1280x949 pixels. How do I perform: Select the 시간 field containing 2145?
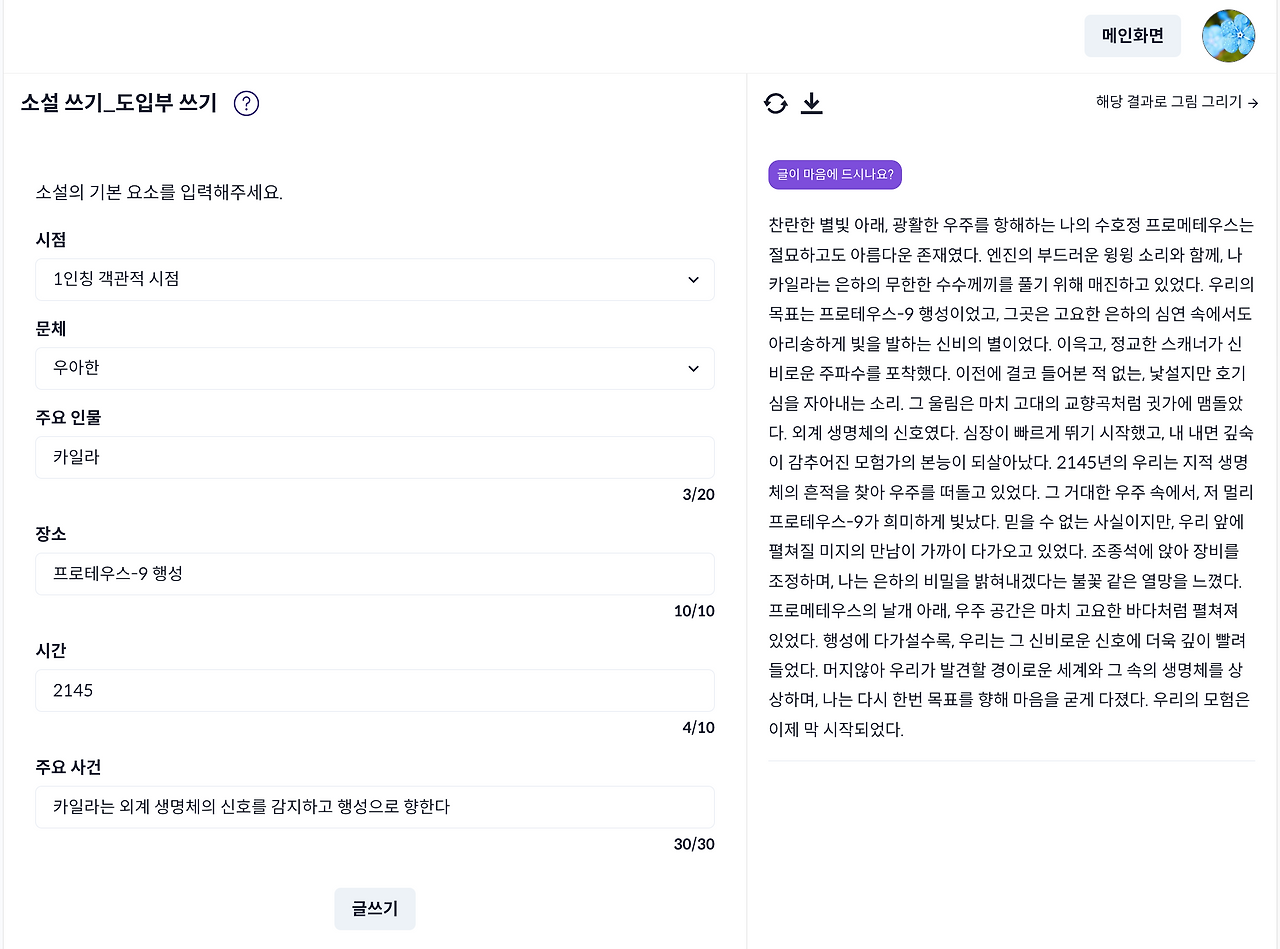pos(375,690)
